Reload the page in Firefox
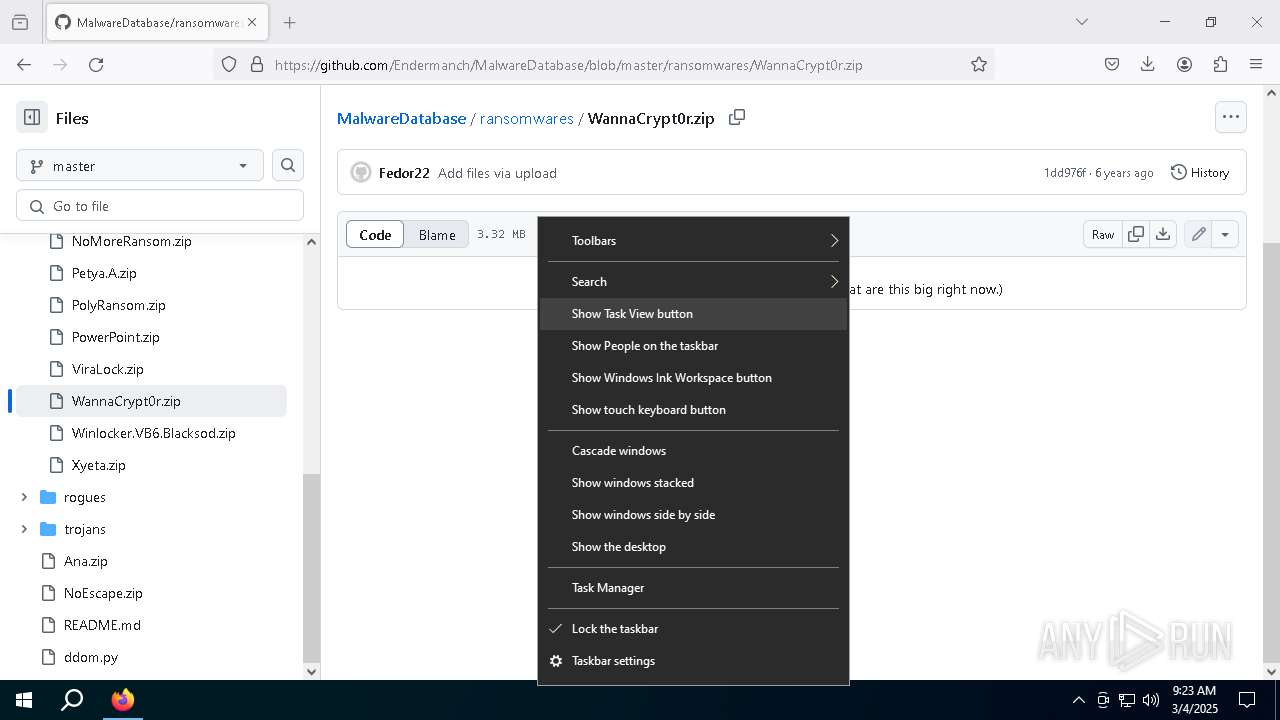Viewport: 1280px width, 720px height. [96, 64]
